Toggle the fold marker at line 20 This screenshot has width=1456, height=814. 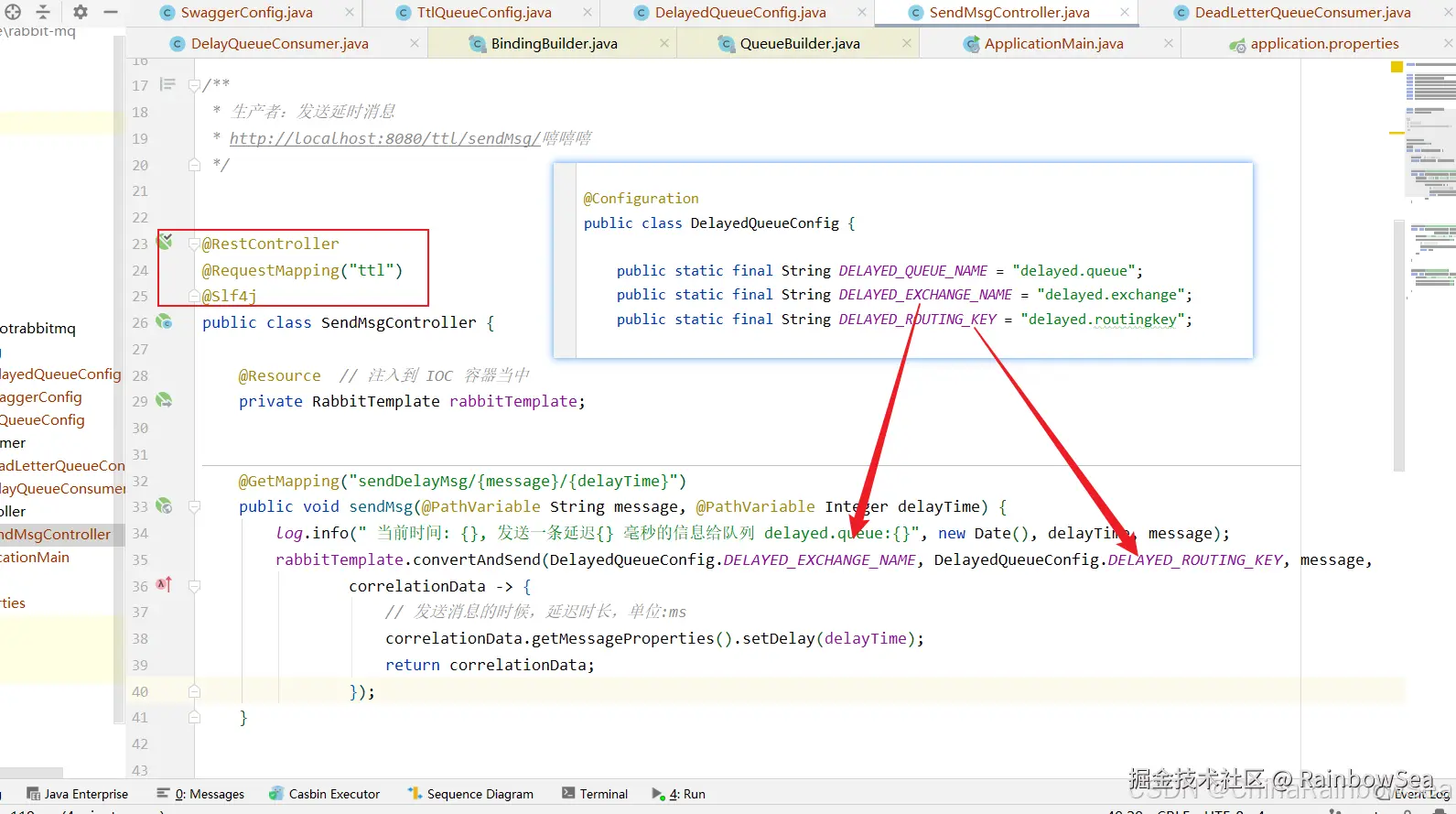pos(194,165)
